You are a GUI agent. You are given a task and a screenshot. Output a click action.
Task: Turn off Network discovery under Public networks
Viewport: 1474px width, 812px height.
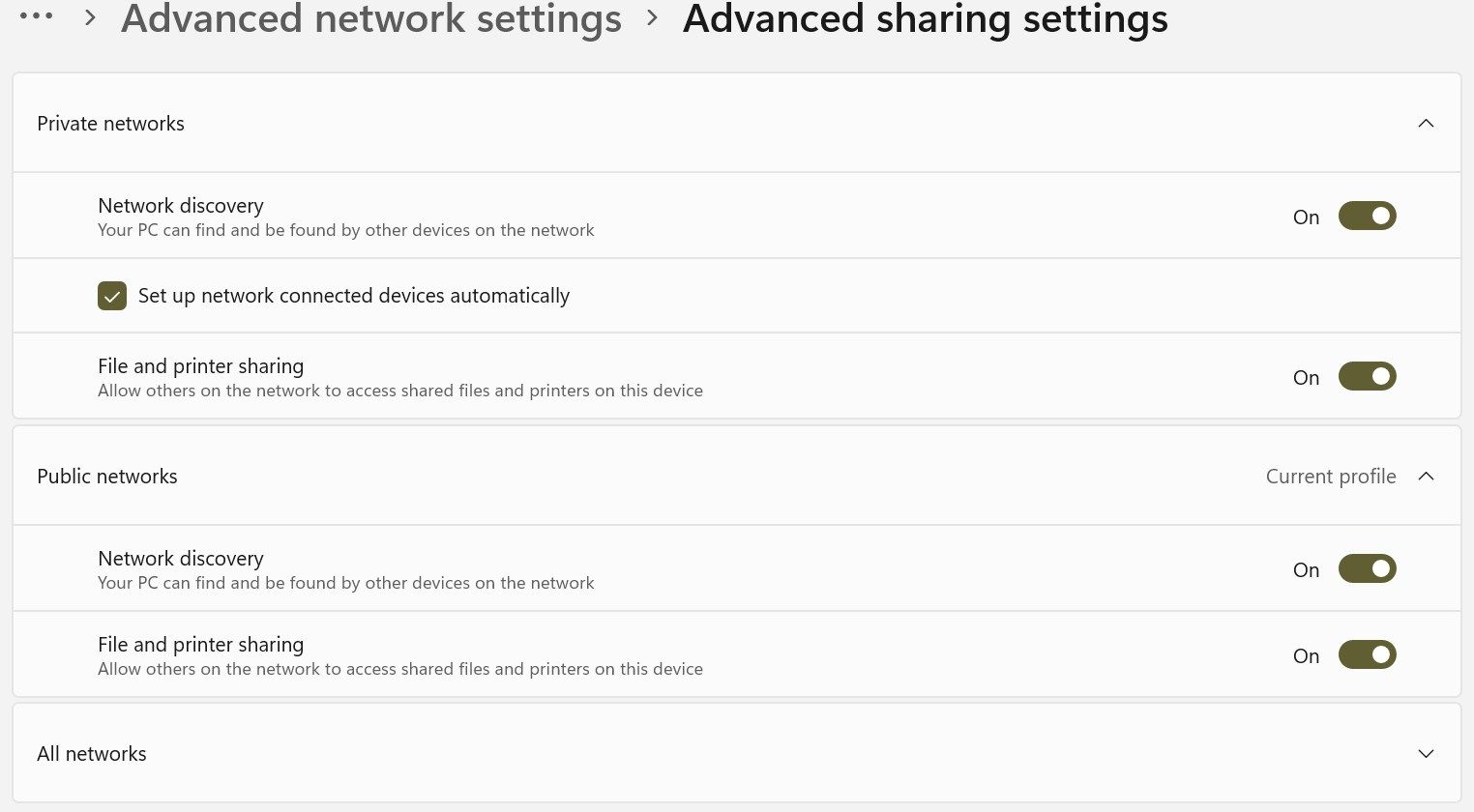coord(1367,568)
